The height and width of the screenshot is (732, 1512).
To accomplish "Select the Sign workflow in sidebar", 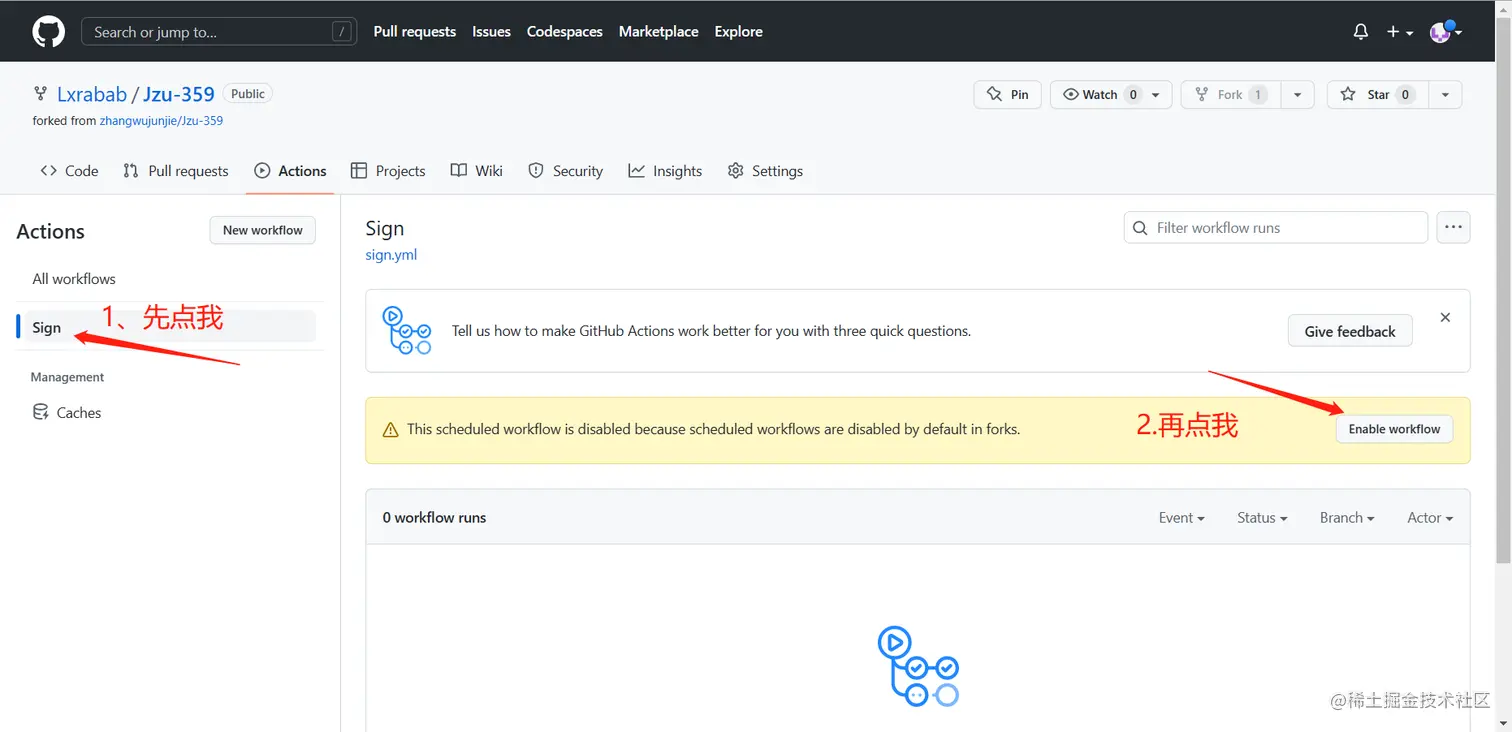I will pyautogui.click(x=166, y=327).
